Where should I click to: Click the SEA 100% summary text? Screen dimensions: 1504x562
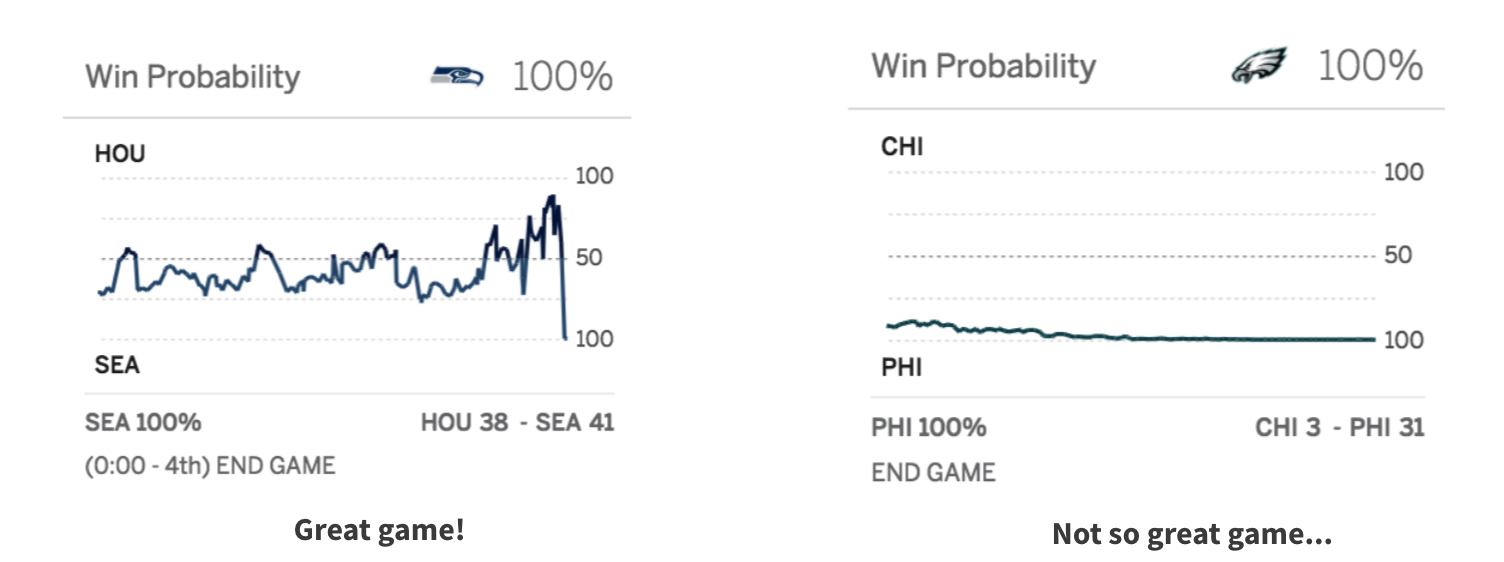click(143, 423)
